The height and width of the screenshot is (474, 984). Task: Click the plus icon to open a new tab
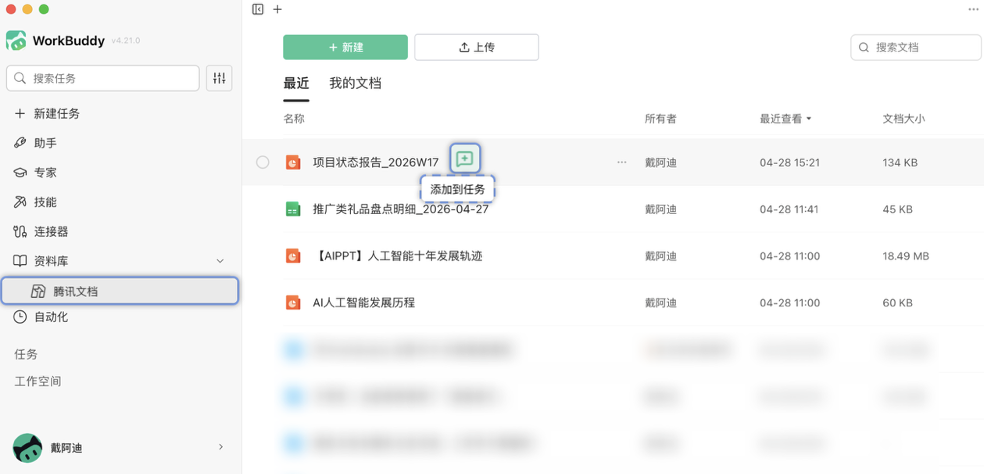click(278, 9)
